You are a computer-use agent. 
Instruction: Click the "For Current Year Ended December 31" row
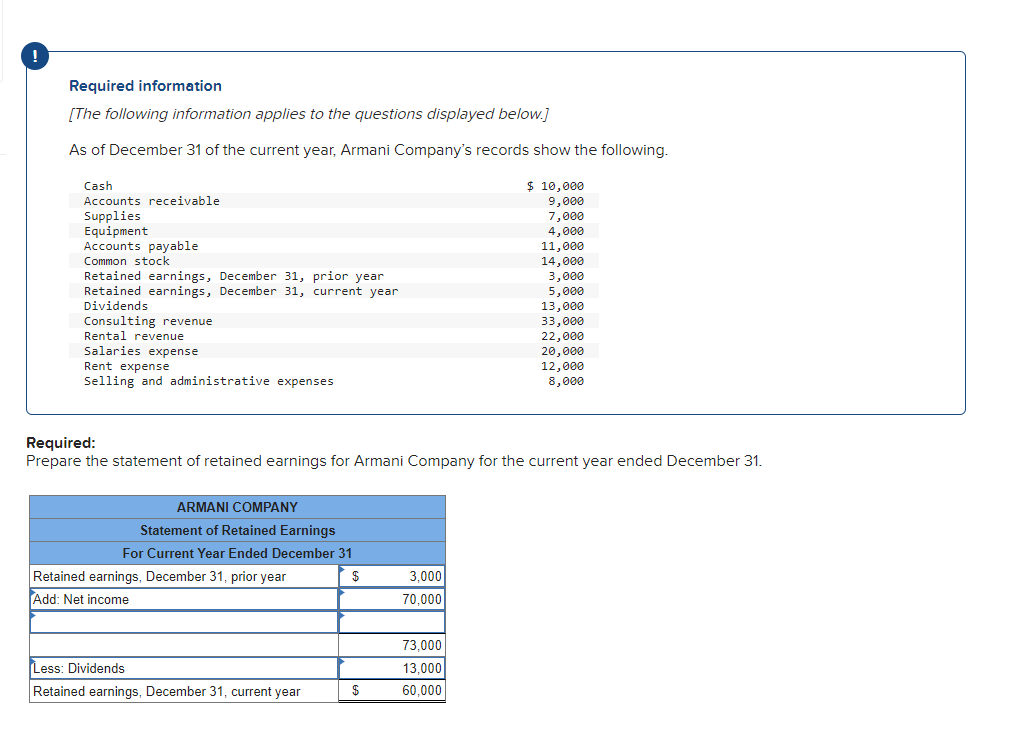(237, 553)
